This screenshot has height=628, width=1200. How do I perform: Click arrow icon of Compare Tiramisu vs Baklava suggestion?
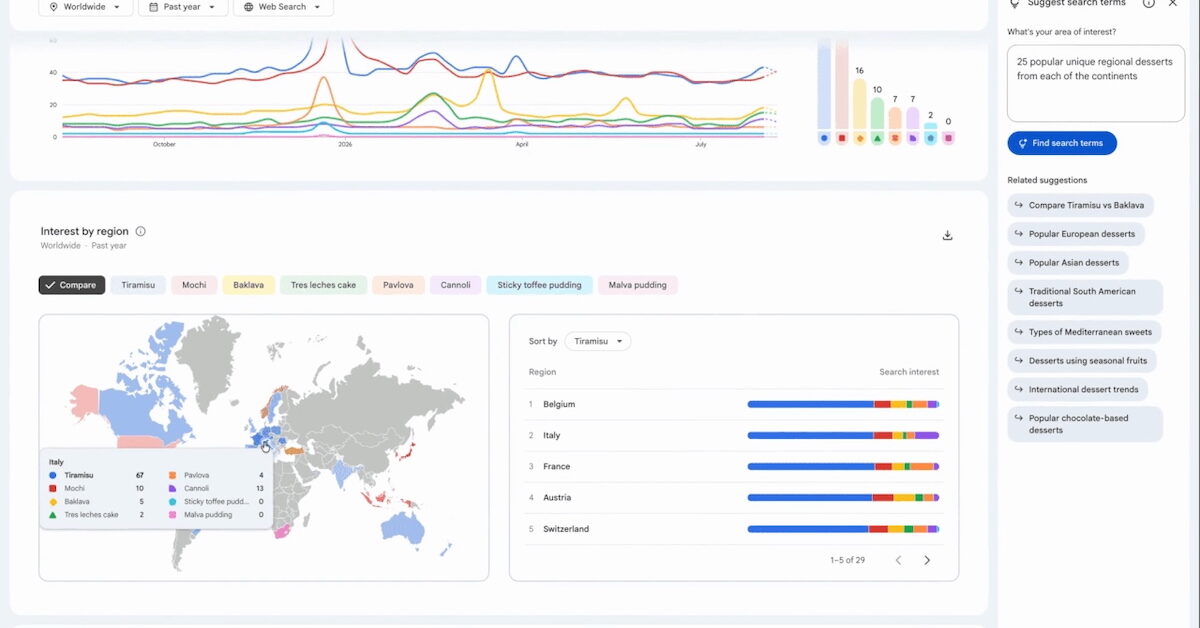click(1019, 205)
